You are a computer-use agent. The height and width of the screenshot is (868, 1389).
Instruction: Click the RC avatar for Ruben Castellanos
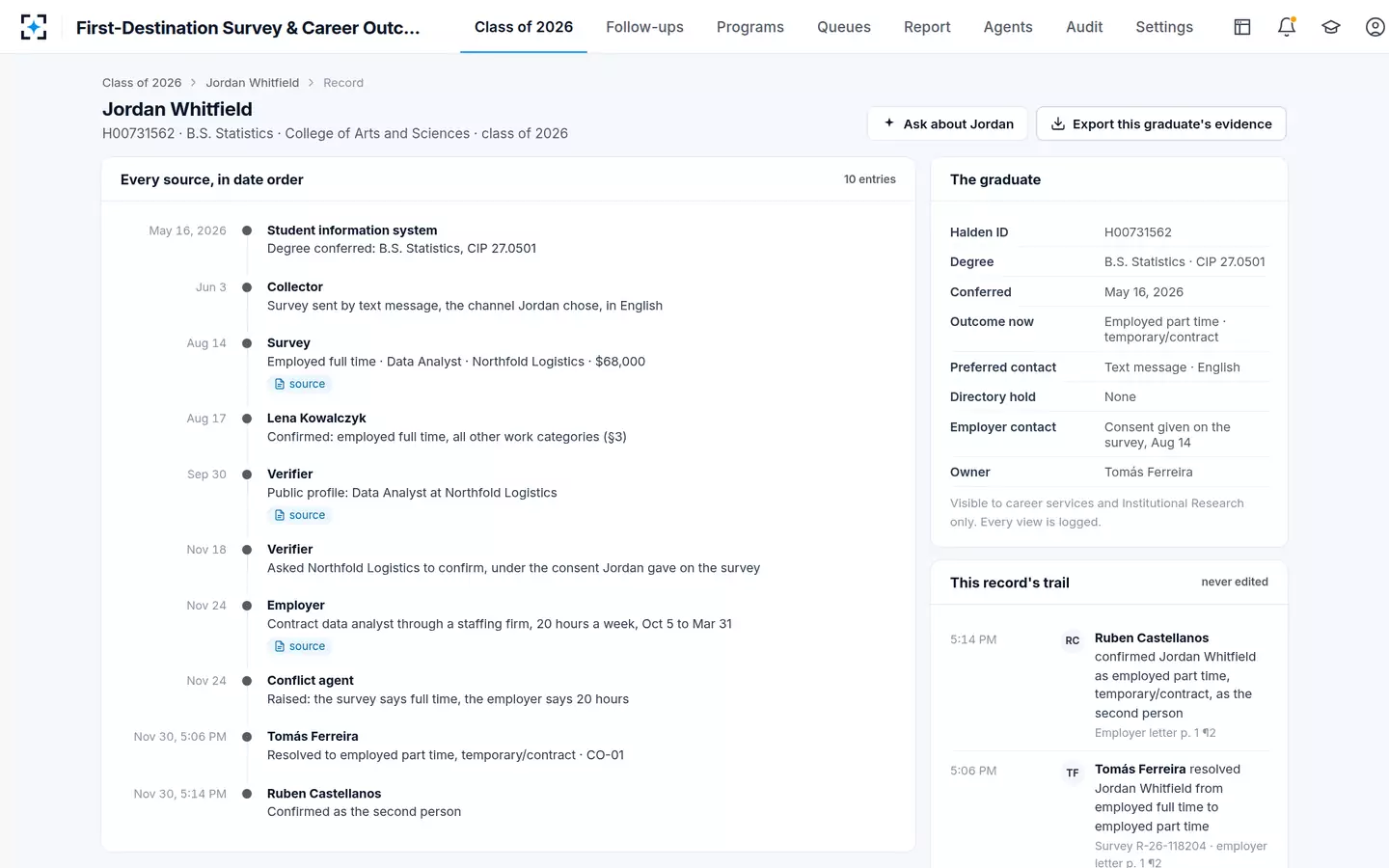pos(1073,640)
